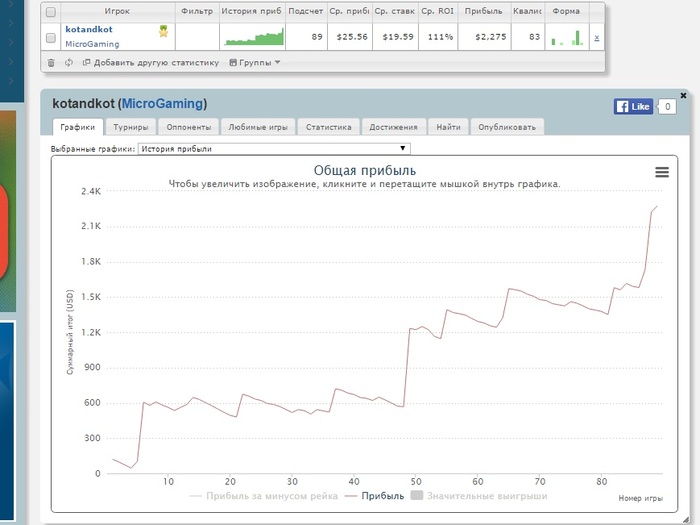
Task: Switch to the Найти tab
Action: pyautogui.click(x=448, y=127)
